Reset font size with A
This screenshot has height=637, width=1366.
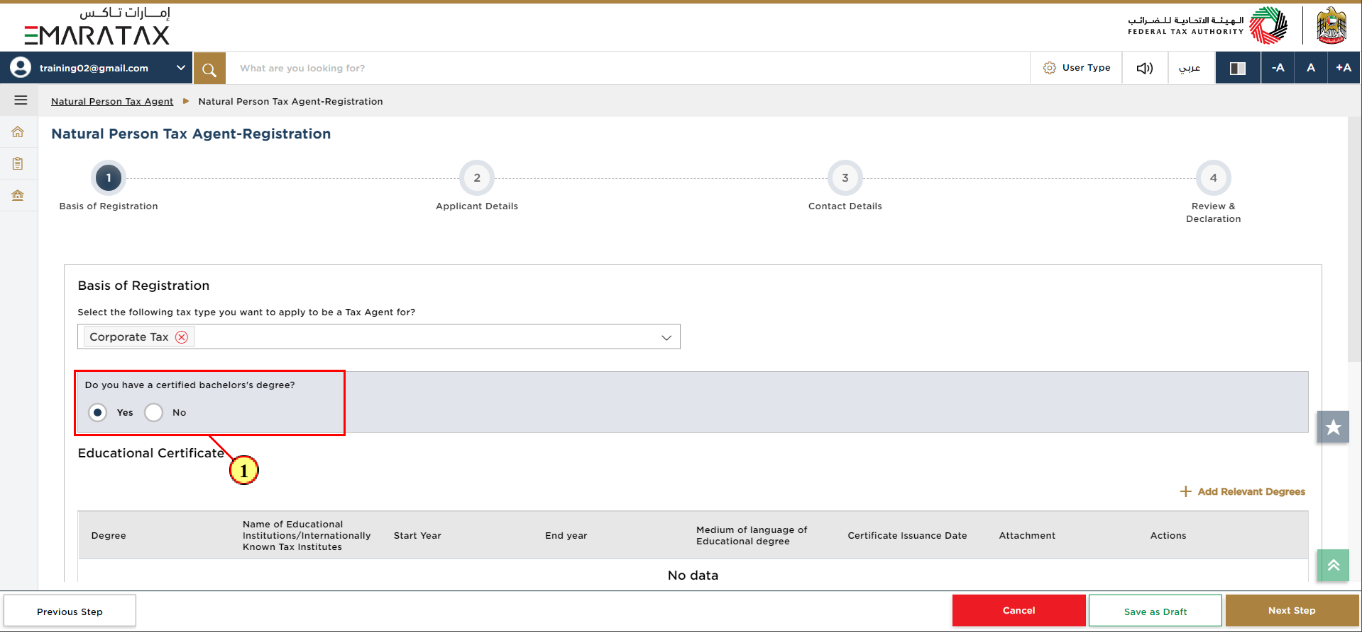point(1310,68)
